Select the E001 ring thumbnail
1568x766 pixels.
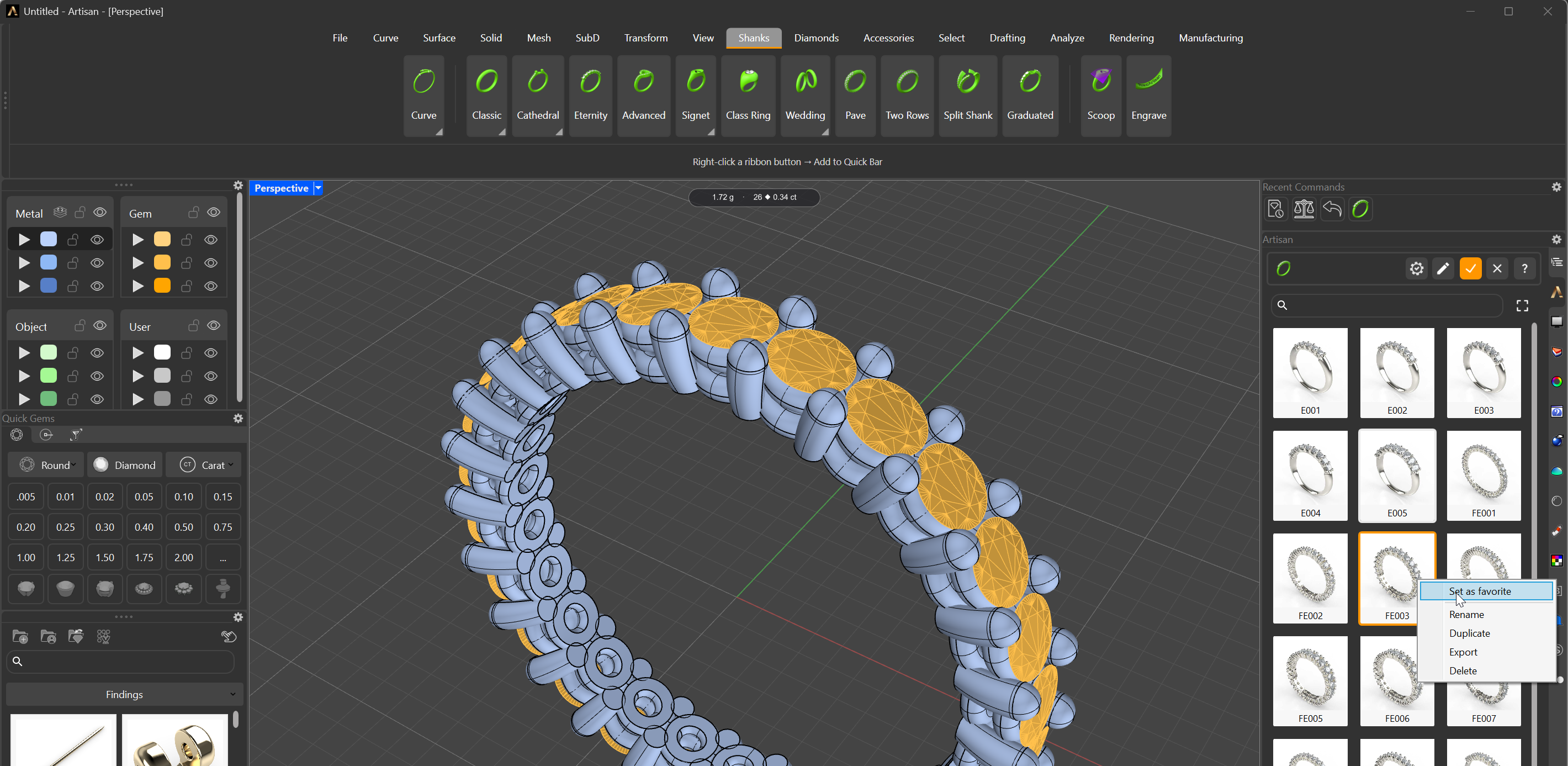(1310, 373)
